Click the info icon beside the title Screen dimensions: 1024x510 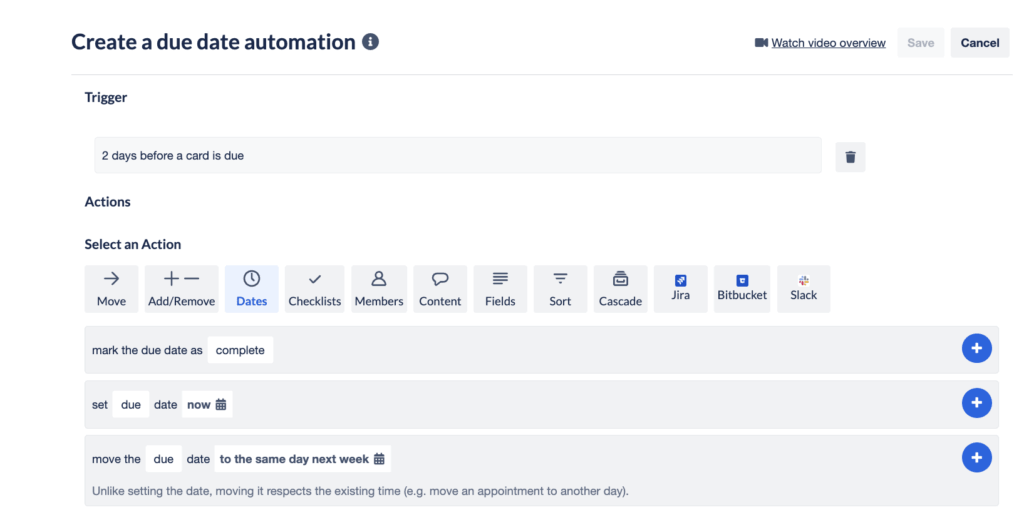(x=370, y=42)
